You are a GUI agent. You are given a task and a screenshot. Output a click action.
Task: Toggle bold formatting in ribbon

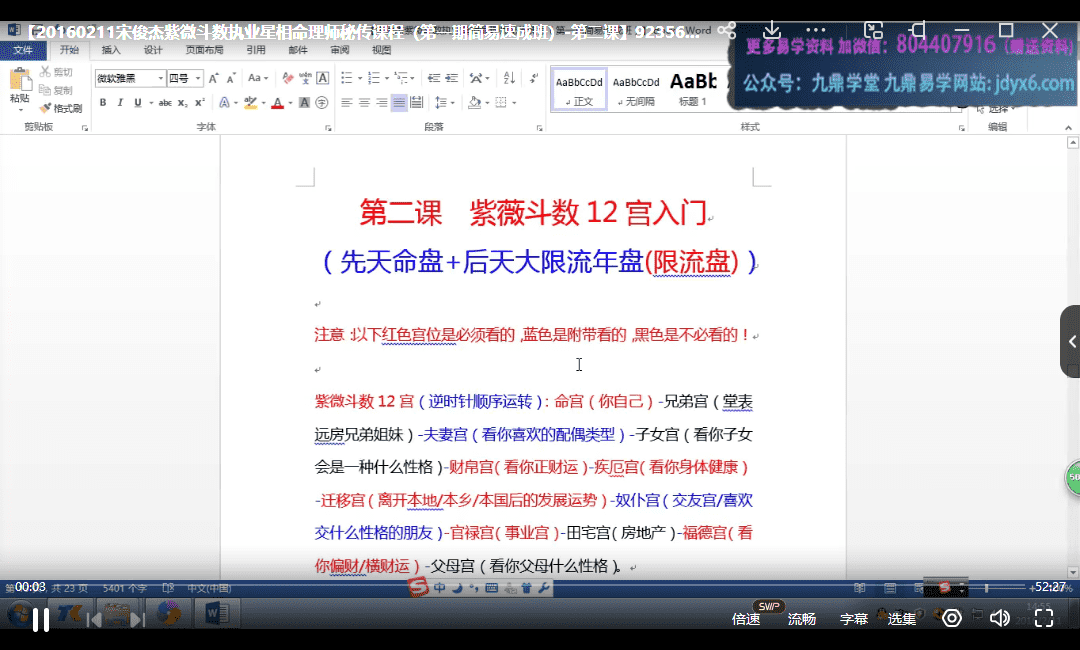tap(104, 103)
